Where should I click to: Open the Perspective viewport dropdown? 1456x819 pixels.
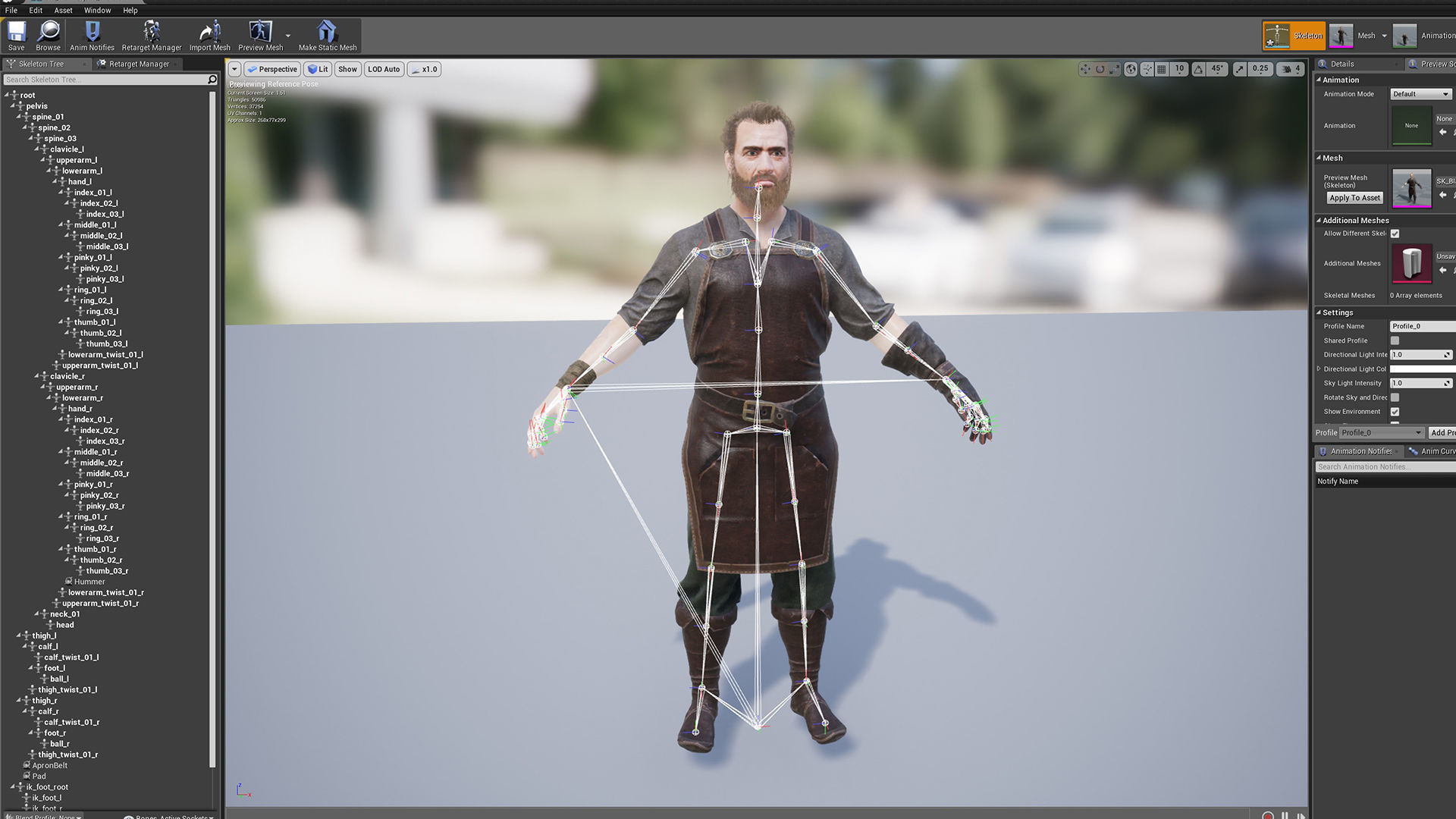tap(271, 69)
